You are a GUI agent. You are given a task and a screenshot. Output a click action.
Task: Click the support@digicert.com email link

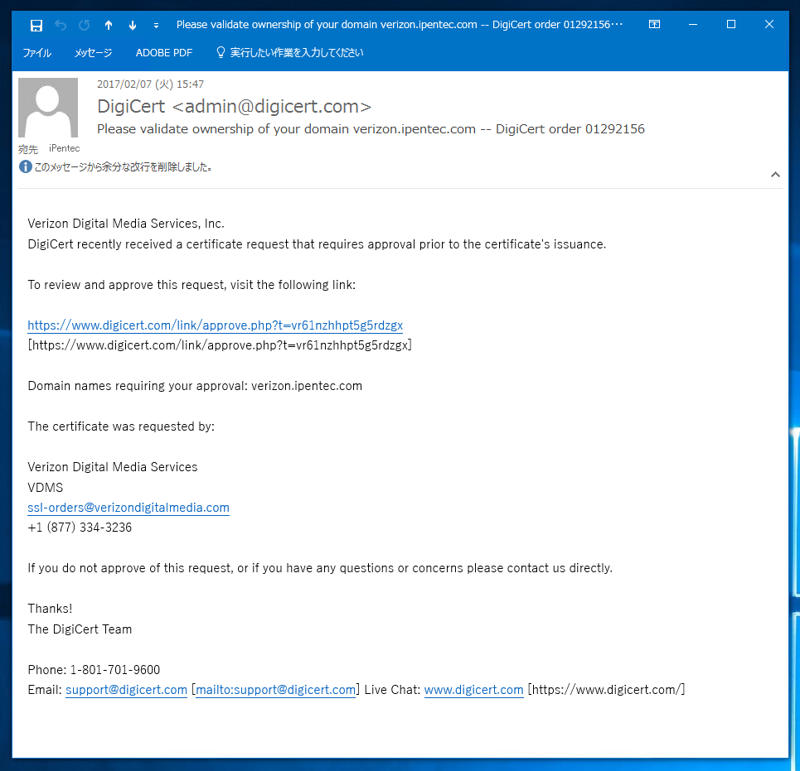pos(127,690)
